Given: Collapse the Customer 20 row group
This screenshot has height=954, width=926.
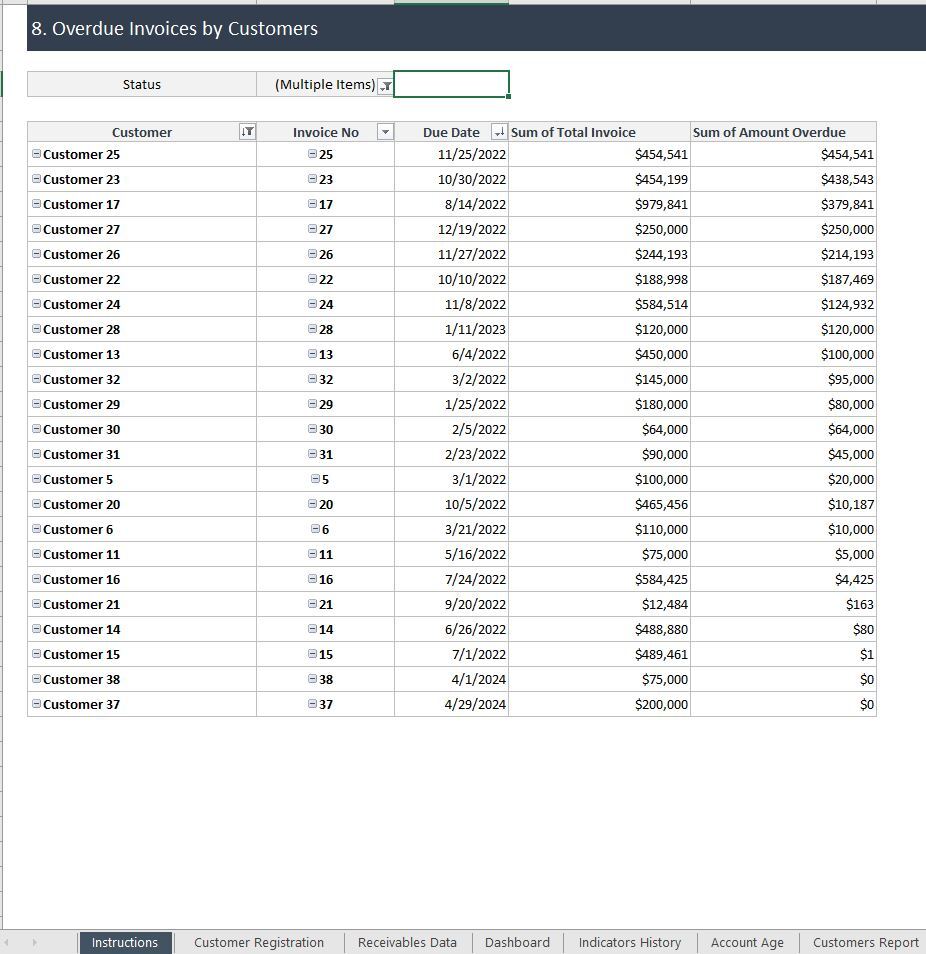Looking at the screenshot, I should coord(37,504).
